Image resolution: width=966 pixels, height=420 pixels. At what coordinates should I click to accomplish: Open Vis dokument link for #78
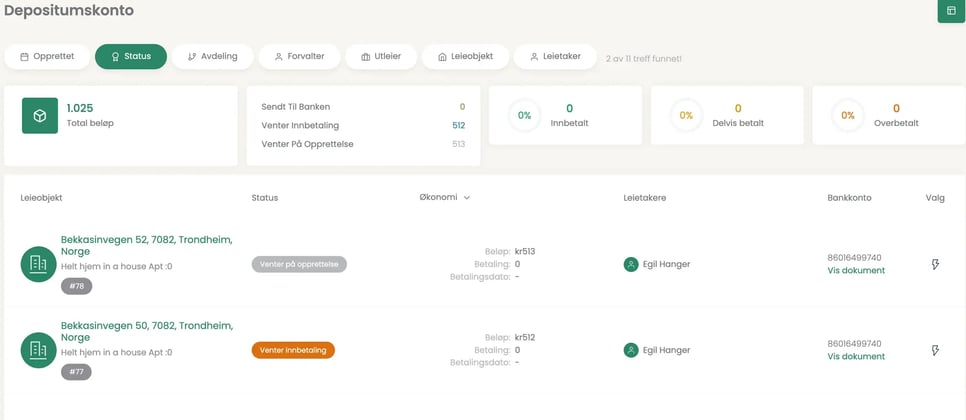pos(856,270)
